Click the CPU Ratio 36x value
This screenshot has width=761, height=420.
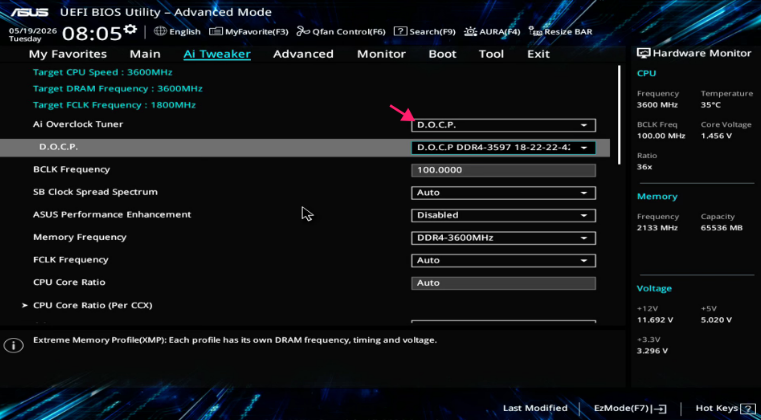coord(645,167)
